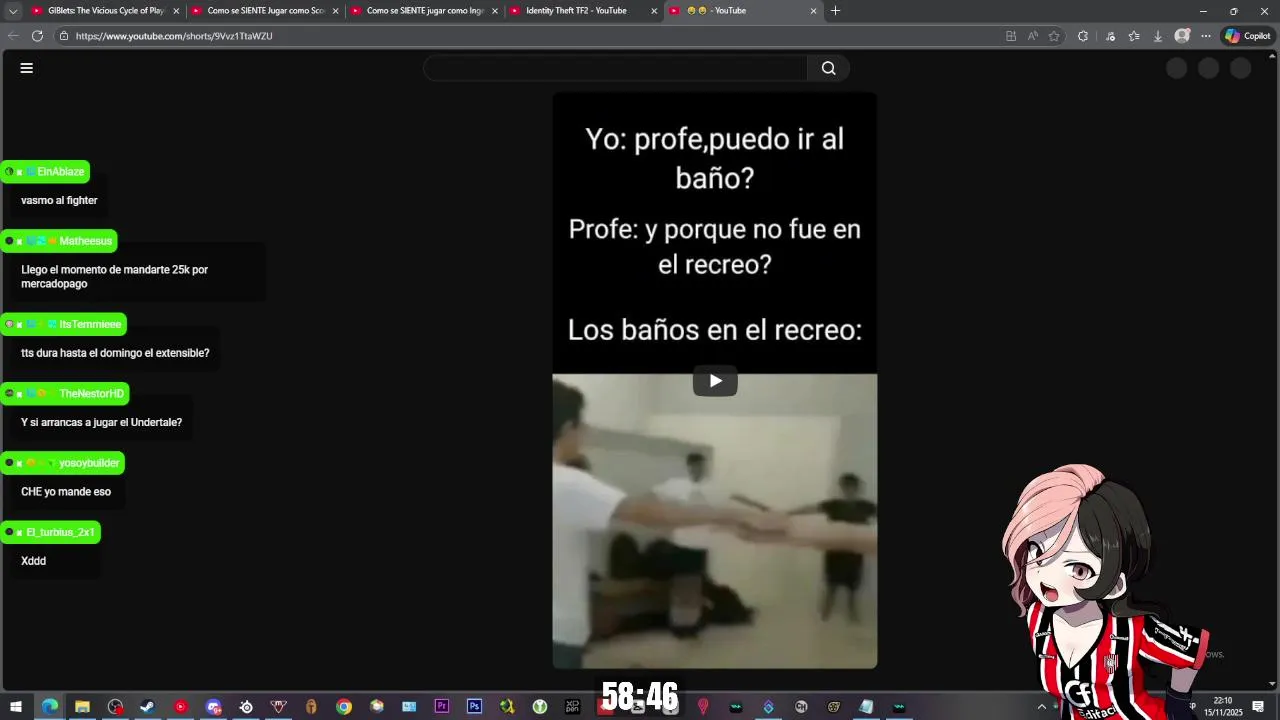Add this page to favorites star
This screenshot has height=720, width=1280.
(x=1054, y=36)
